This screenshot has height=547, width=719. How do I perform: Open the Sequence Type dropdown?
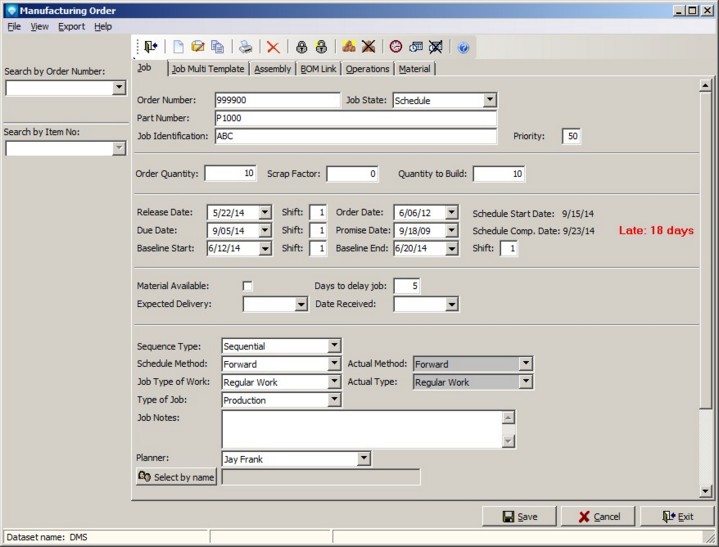[x=334, y=346]
